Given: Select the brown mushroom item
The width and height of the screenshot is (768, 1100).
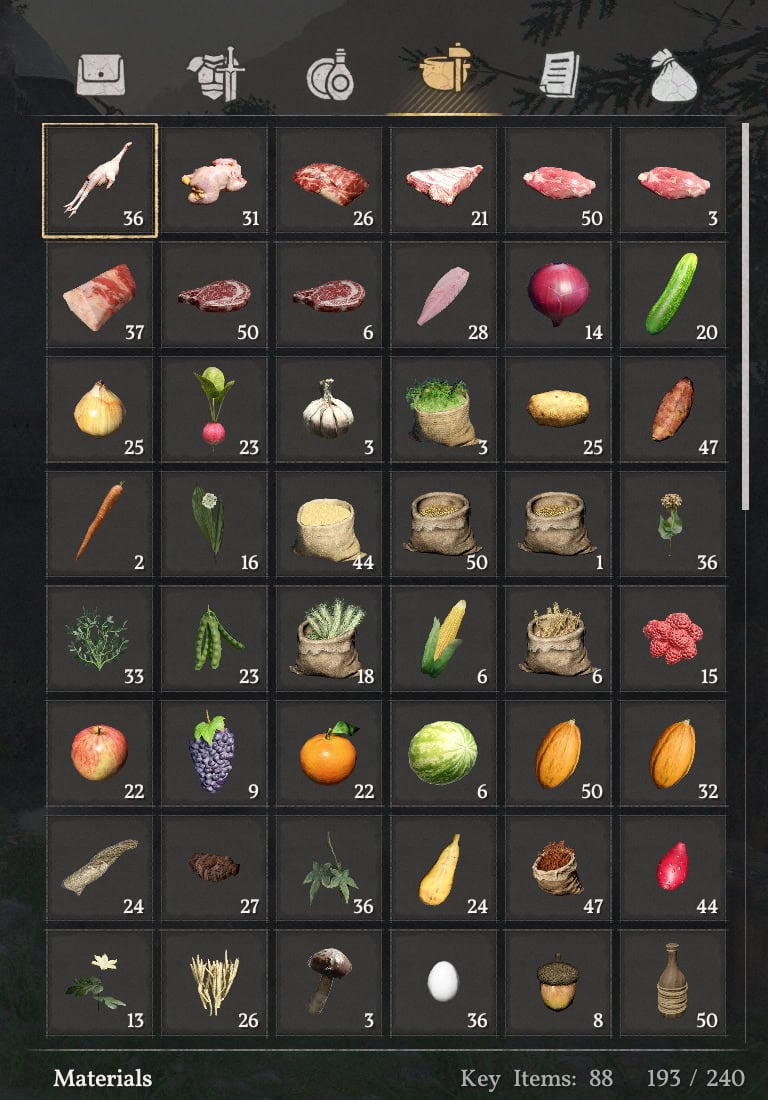Looking at the screenshot, I should [329, 983].
